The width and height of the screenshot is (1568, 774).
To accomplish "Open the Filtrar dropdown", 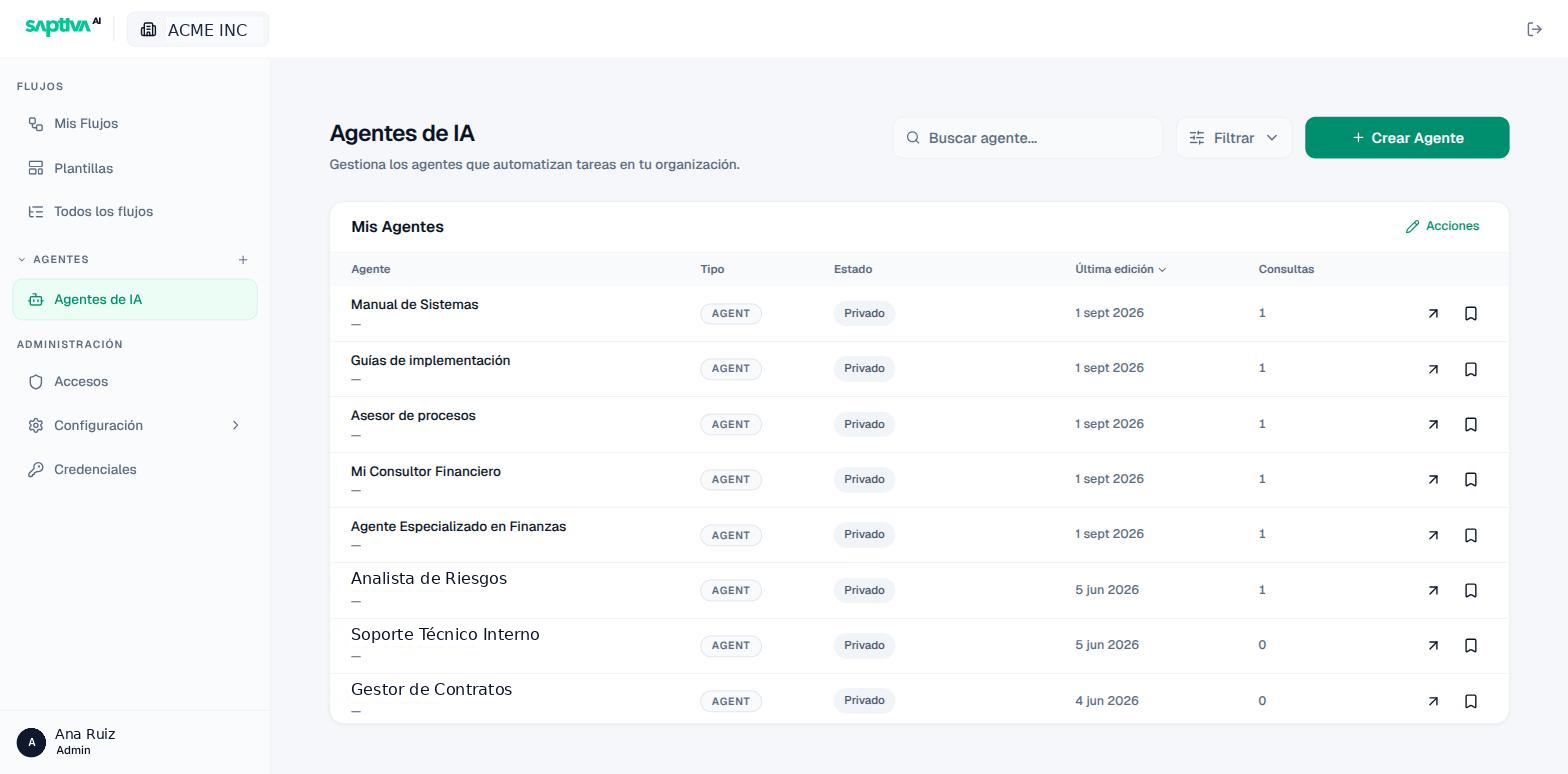I will point(1234,138).
